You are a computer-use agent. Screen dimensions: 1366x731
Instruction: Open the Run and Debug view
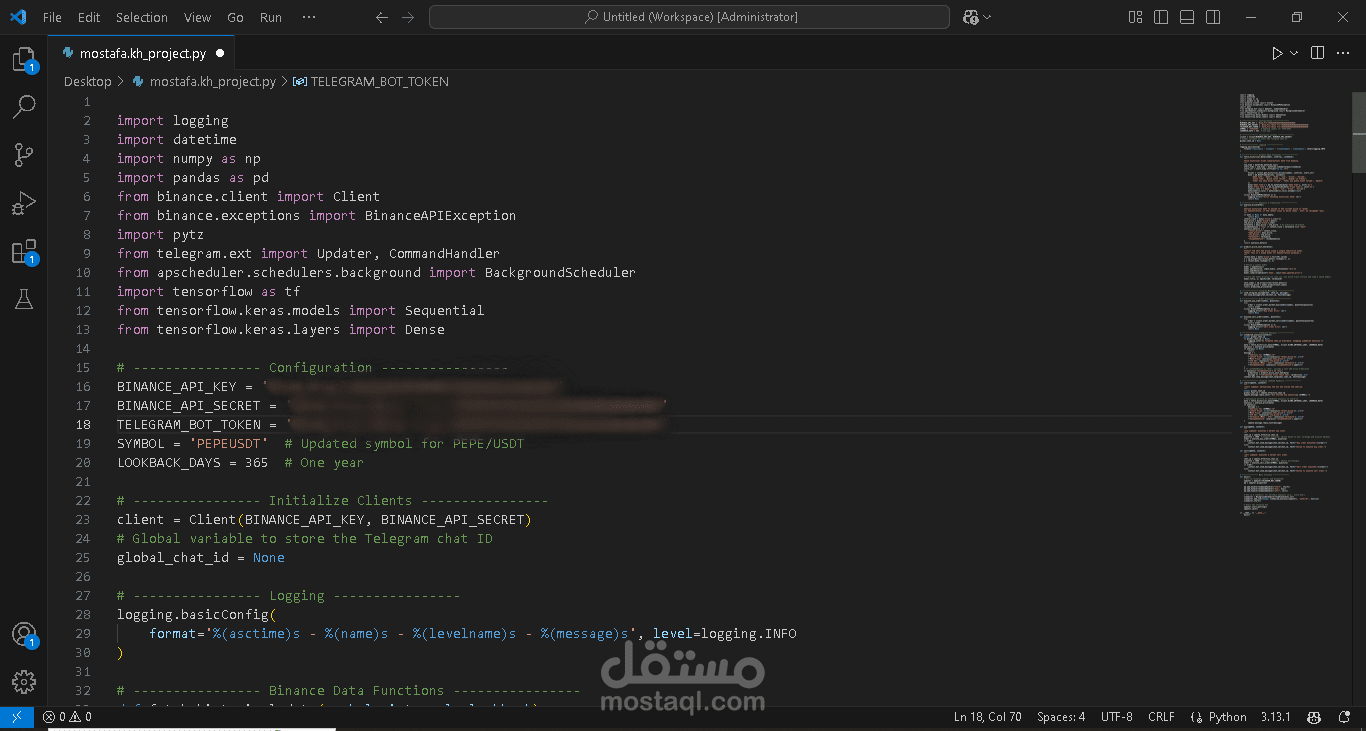coord(23,204)
